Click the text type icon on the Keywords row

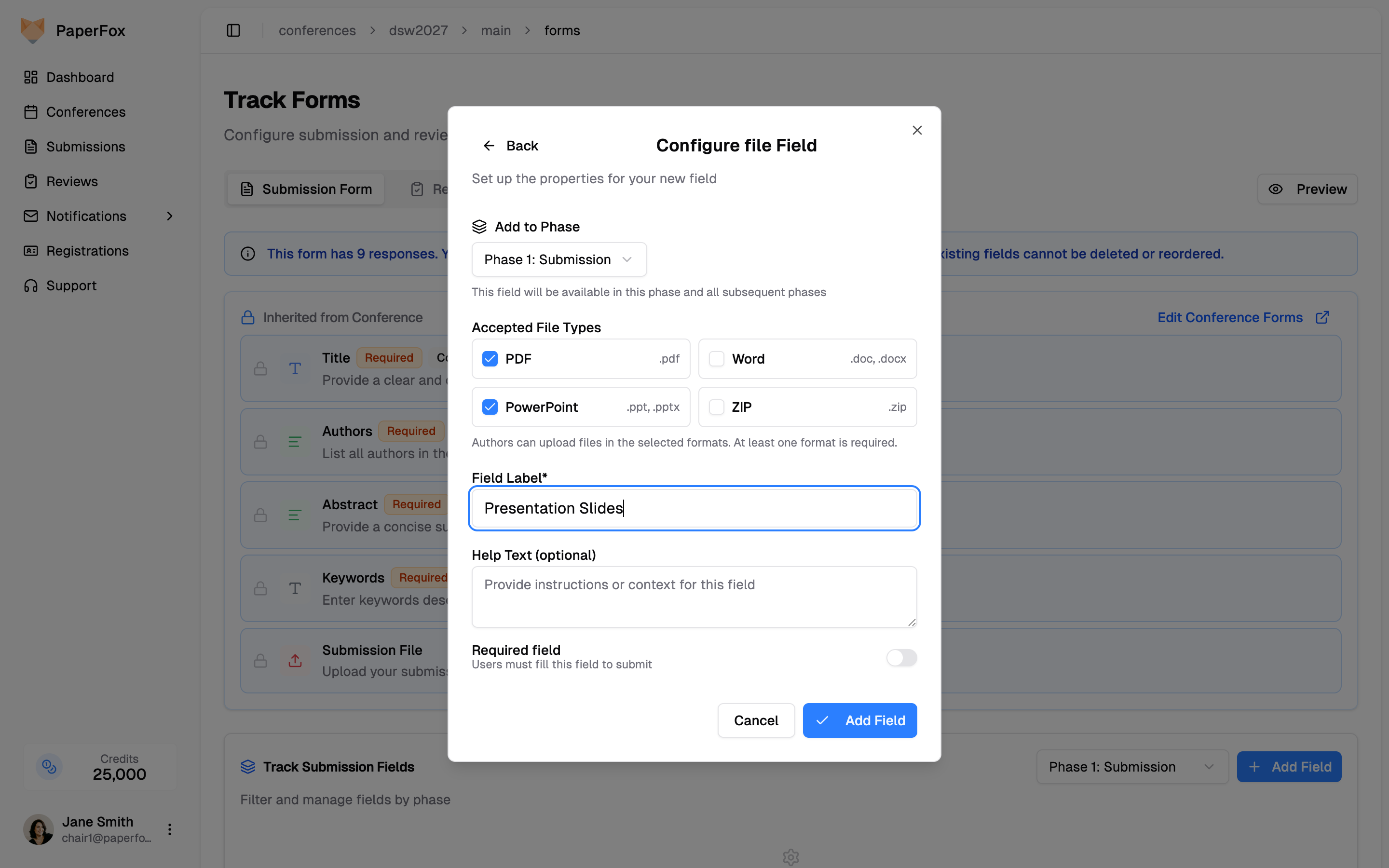(x=295, y=588)
